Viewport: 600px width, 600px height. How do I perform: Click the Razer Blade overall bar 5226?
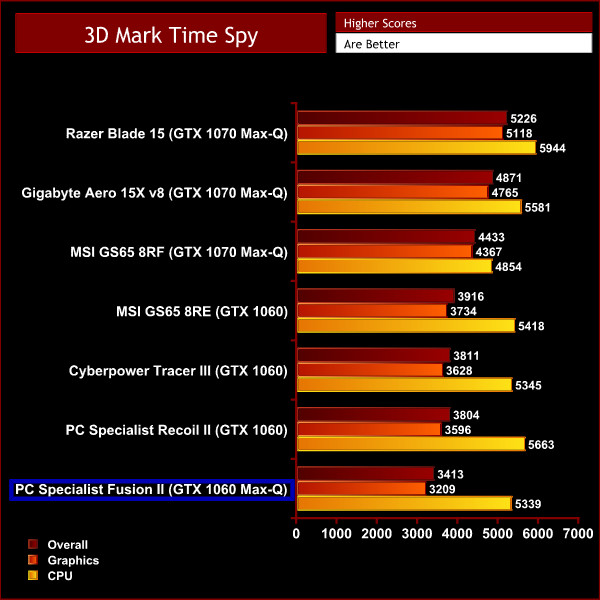point(402,118)
